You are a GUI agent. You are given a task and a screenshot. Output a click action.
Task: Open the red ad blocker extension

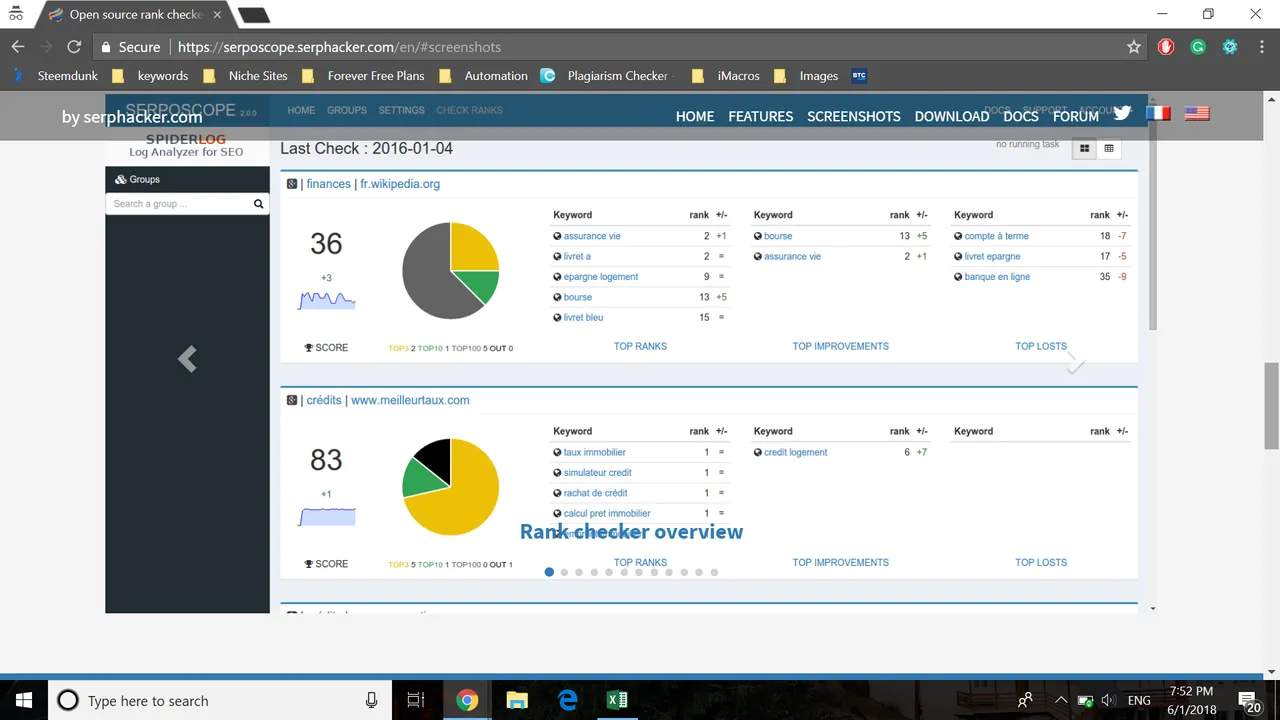coord(1166,47)
